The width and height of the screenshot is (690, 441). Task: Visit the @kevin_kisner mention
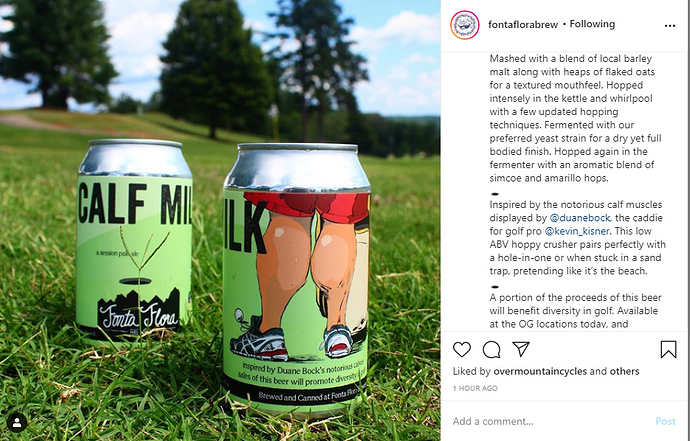coord(577,231)
